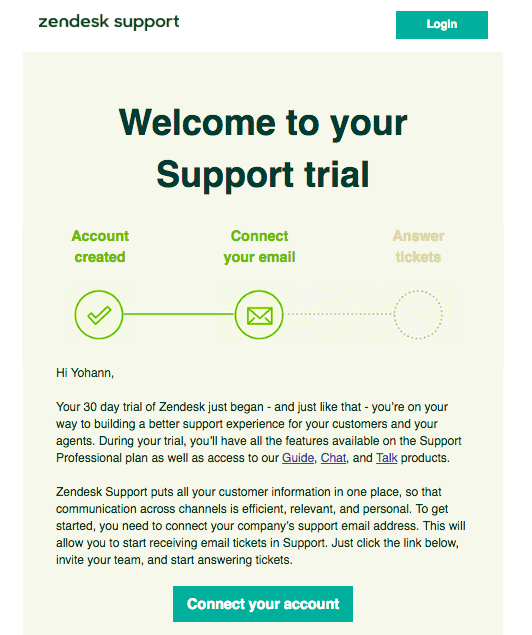The height and width of the screenshot is (635, 532).
Task: Click the dotted progress line
Action: point(339,314)
